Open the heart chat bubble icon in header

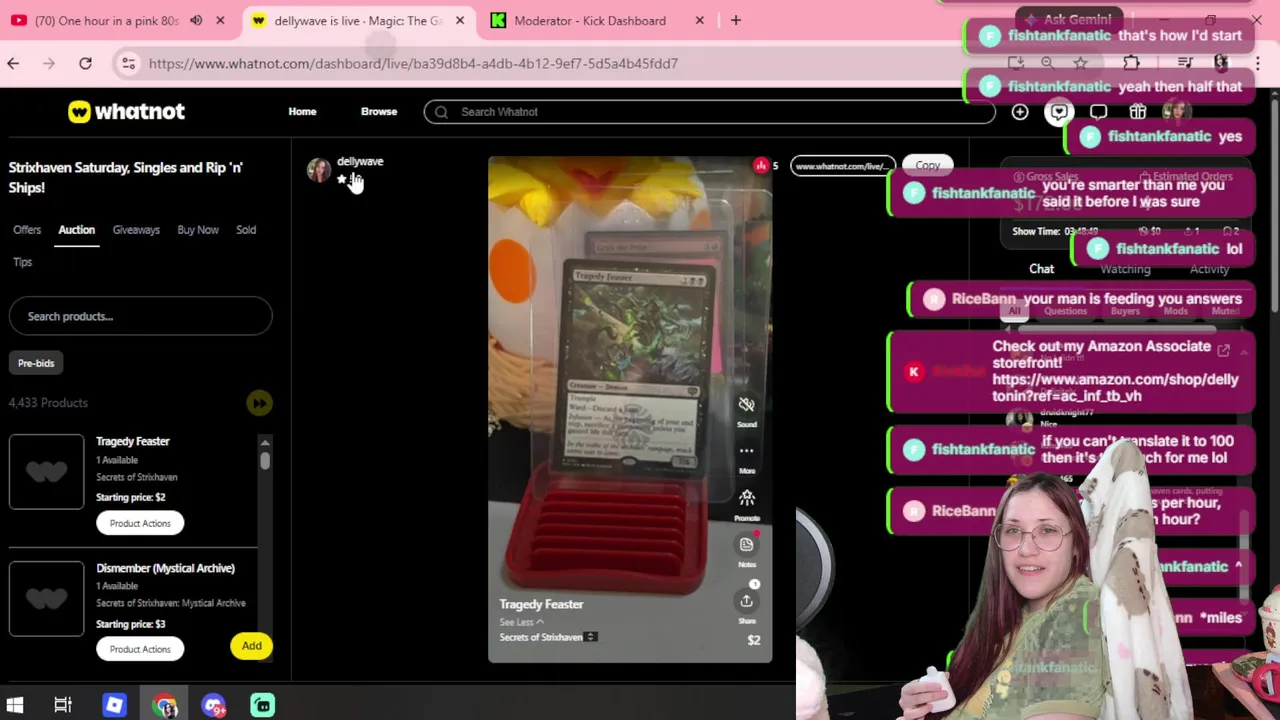pos(1059,112)
